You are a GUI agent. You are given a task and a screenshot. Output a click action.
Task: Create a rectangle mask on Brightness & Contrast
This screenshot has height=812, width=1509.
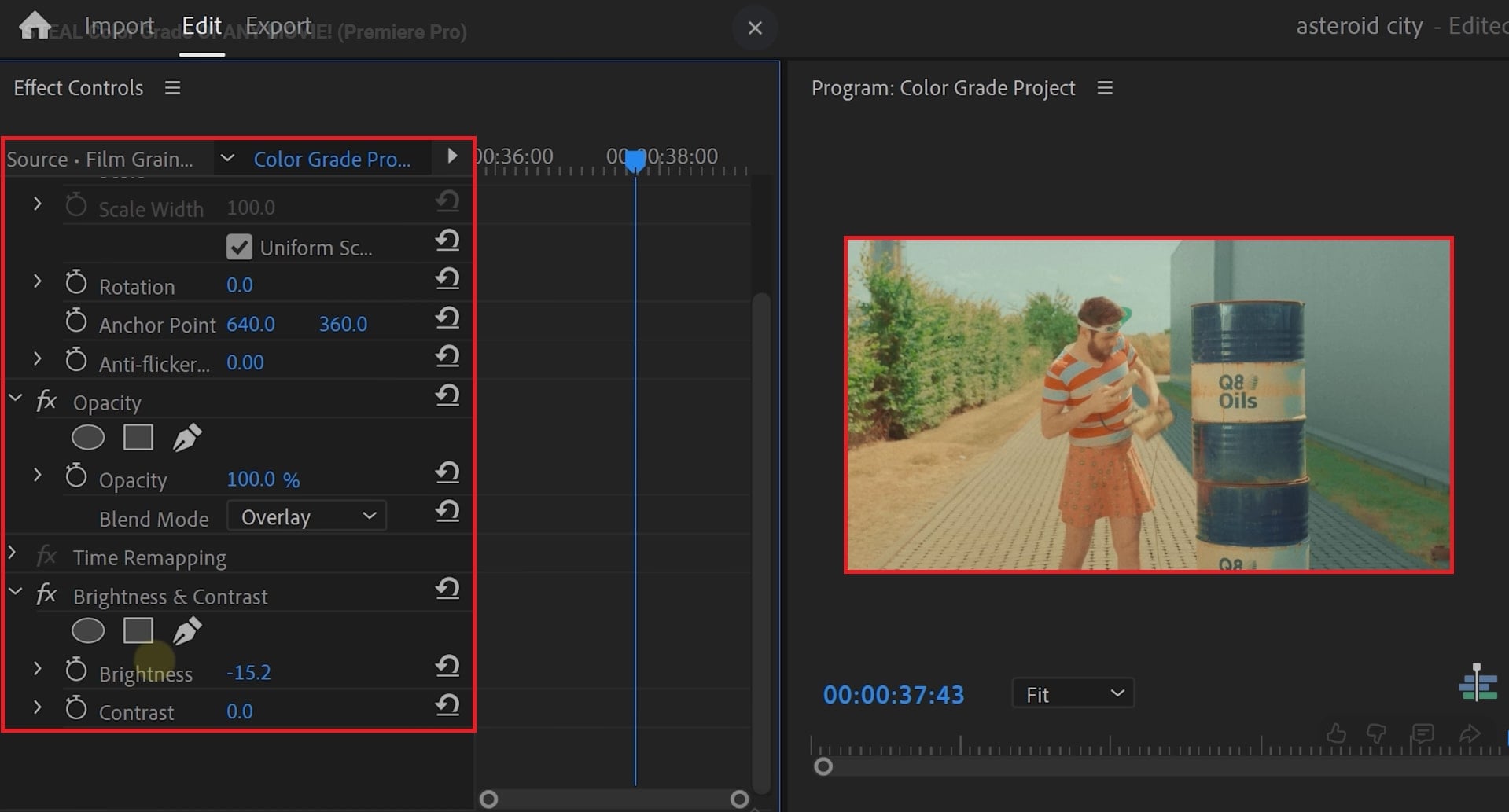(138, 630)
